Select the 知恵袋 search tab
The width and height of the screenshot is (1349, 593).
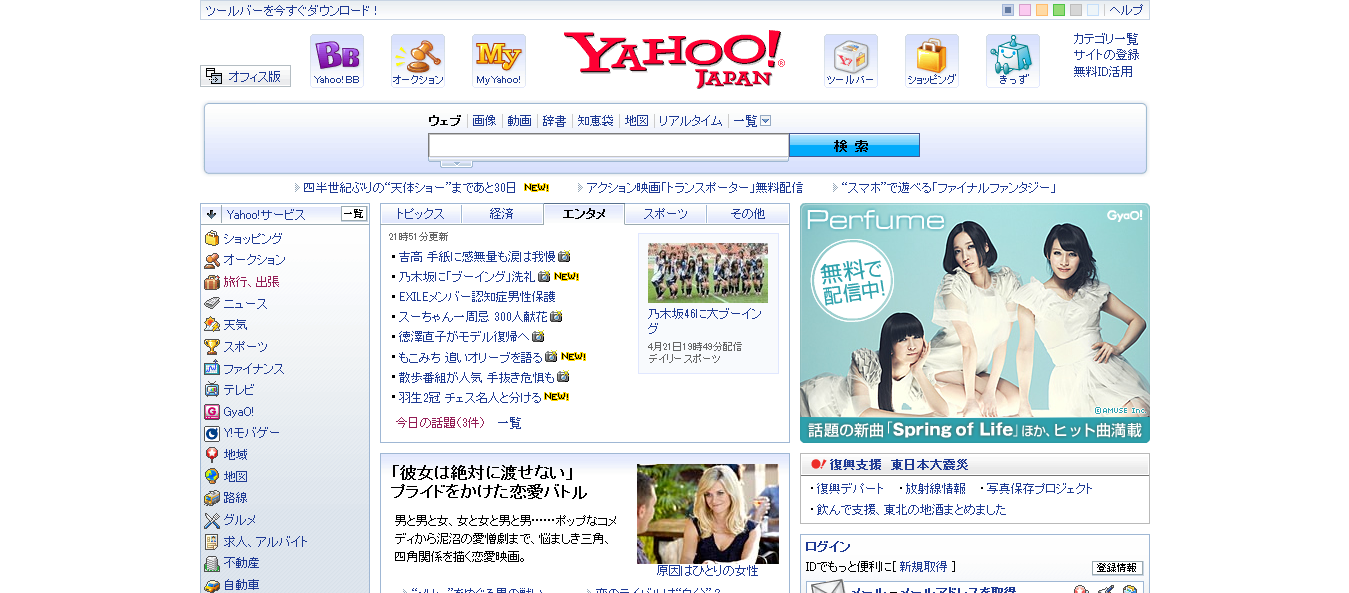click(x=595, y=121)
